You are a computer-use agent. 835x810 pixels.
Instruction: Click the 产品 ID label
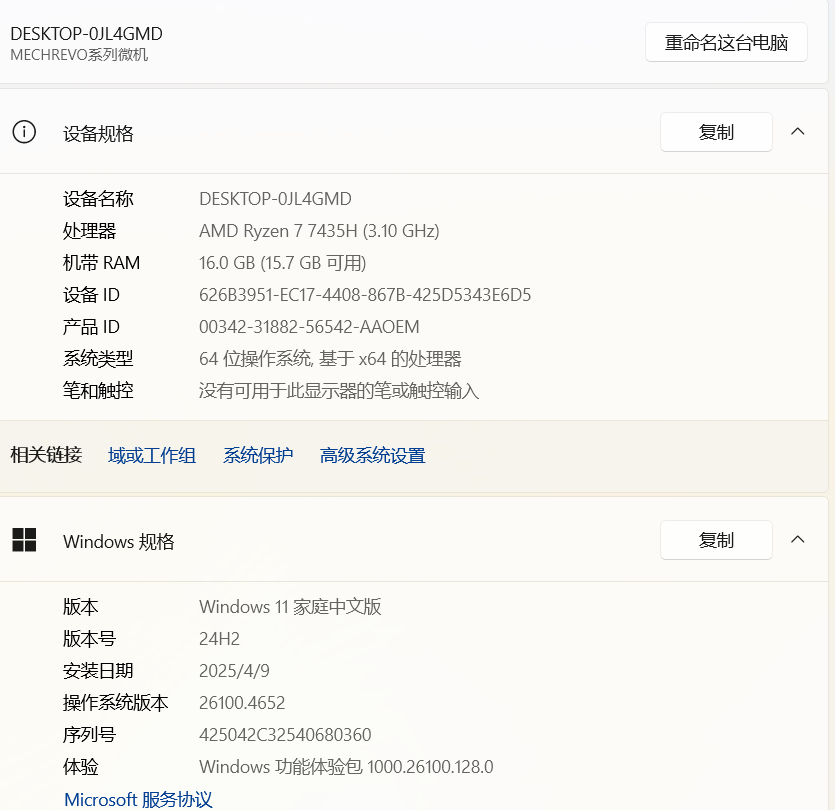tap(91, 327)
